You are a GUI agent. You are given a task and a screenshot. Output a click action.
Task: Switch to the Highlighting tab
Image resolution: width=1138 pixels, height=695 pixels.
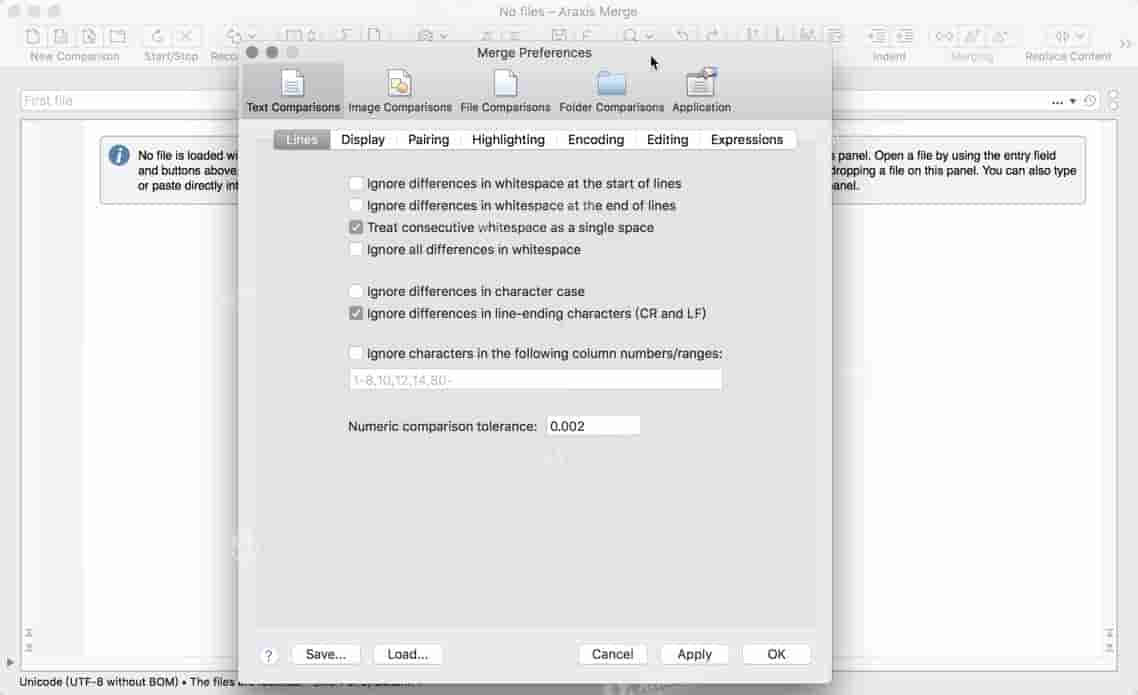point(508,139)
